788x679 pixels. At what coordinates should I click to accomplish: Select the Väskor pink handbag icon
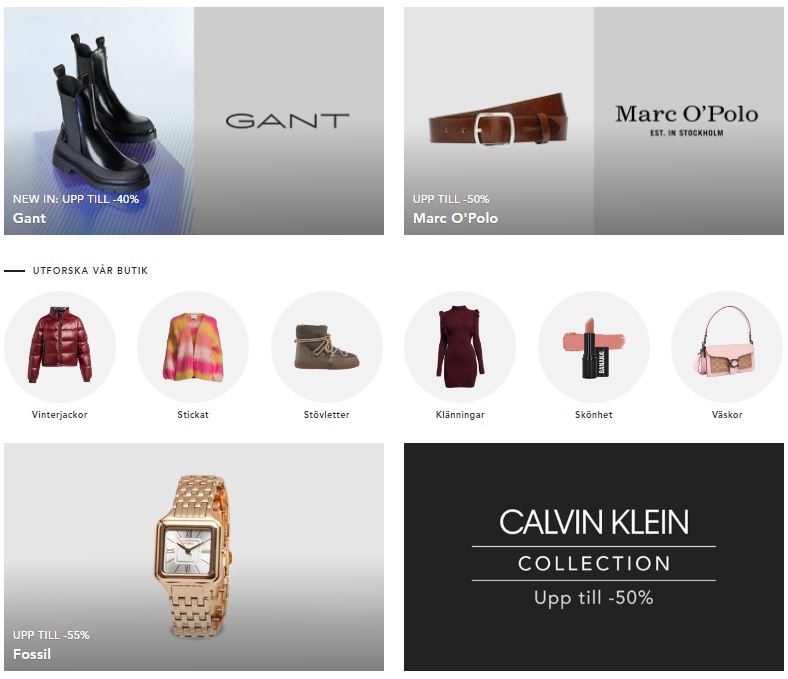point(727,346)
